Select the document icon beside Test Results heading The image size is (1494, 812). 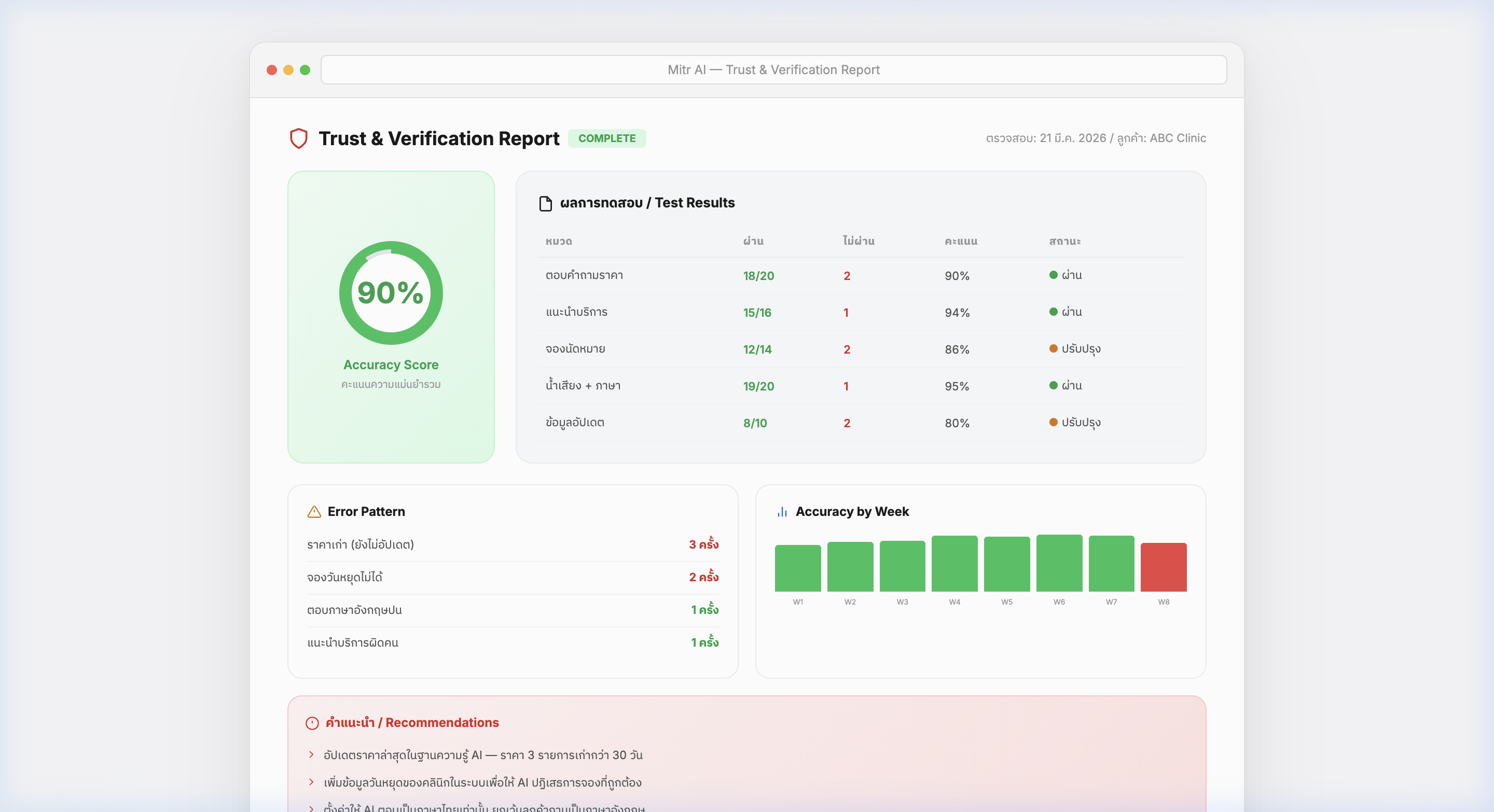click(x=545, y=203)
